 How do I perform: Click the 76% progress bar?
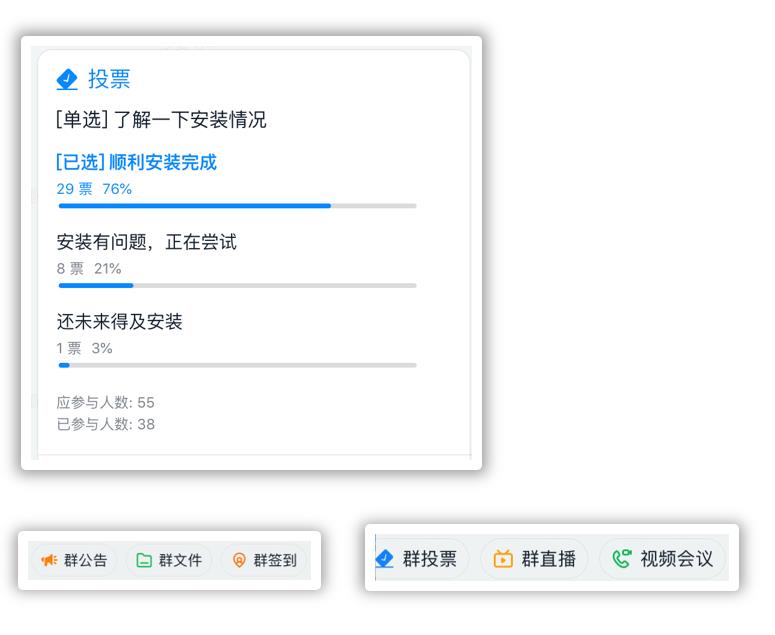237,206
